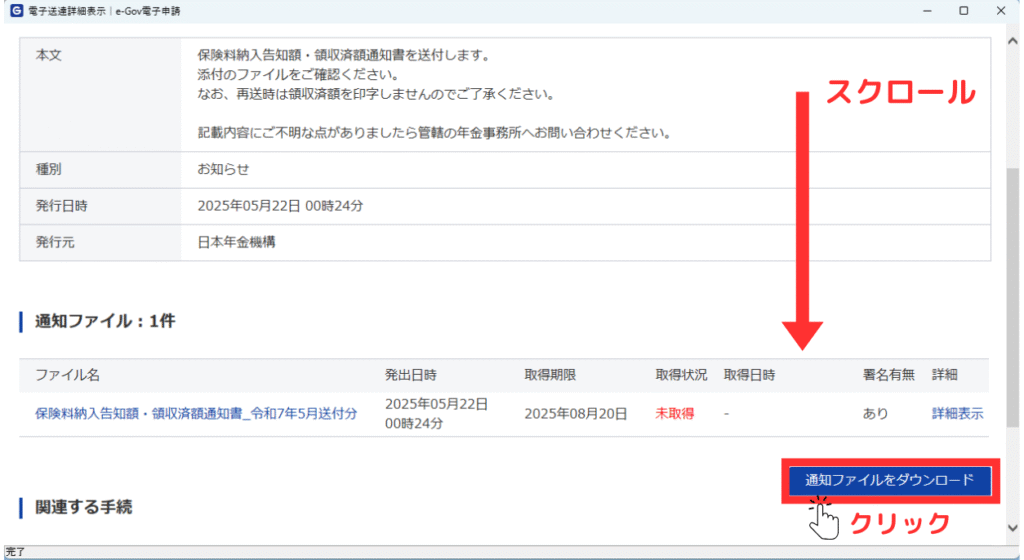Image resolution: width=1024 pixels, height=560 pixels.
Task: Click the 取得状況 column header
Action: pyautogui.click(x=681, y=375)
